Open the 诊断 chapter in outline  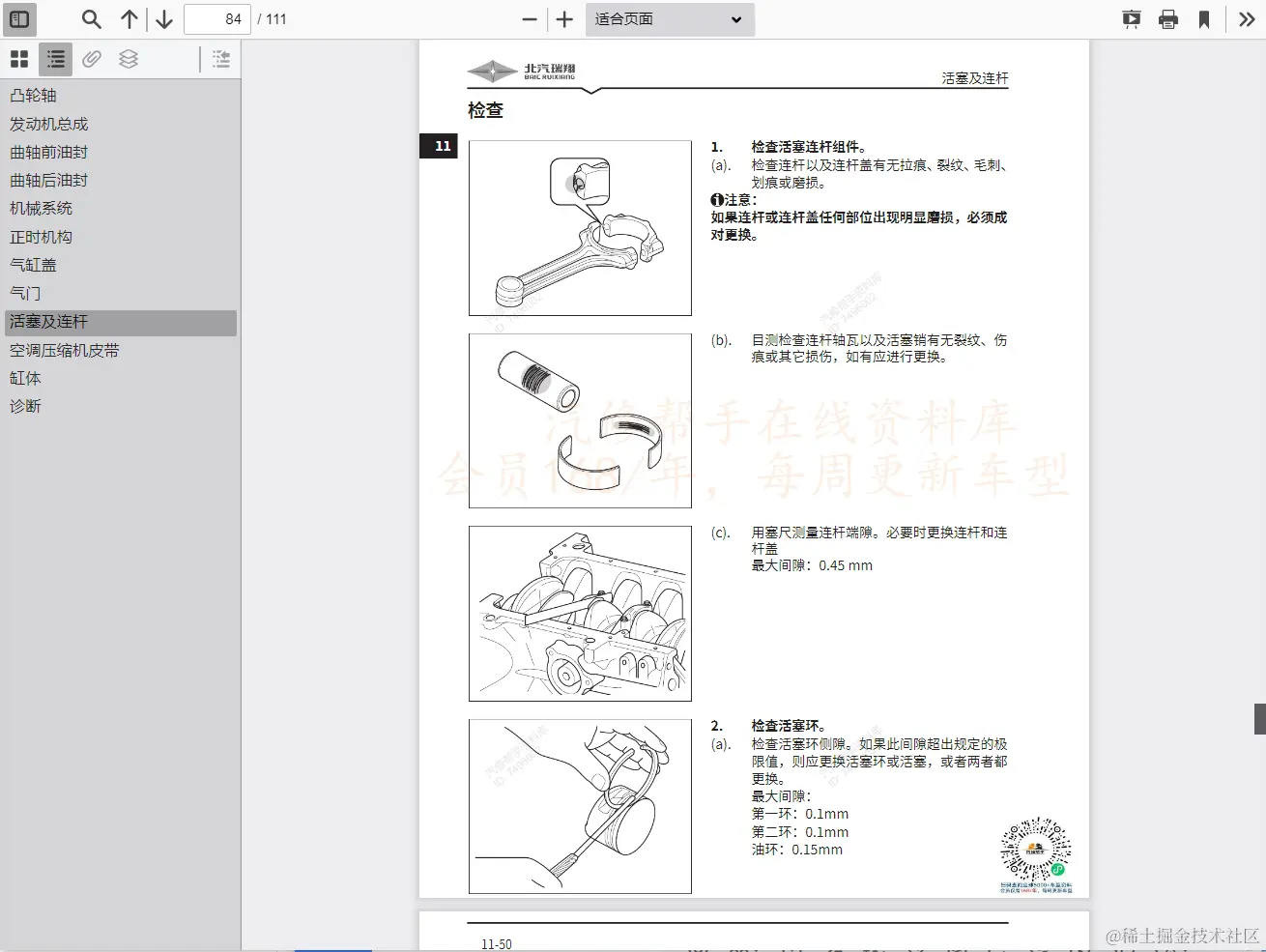(25, 406)
